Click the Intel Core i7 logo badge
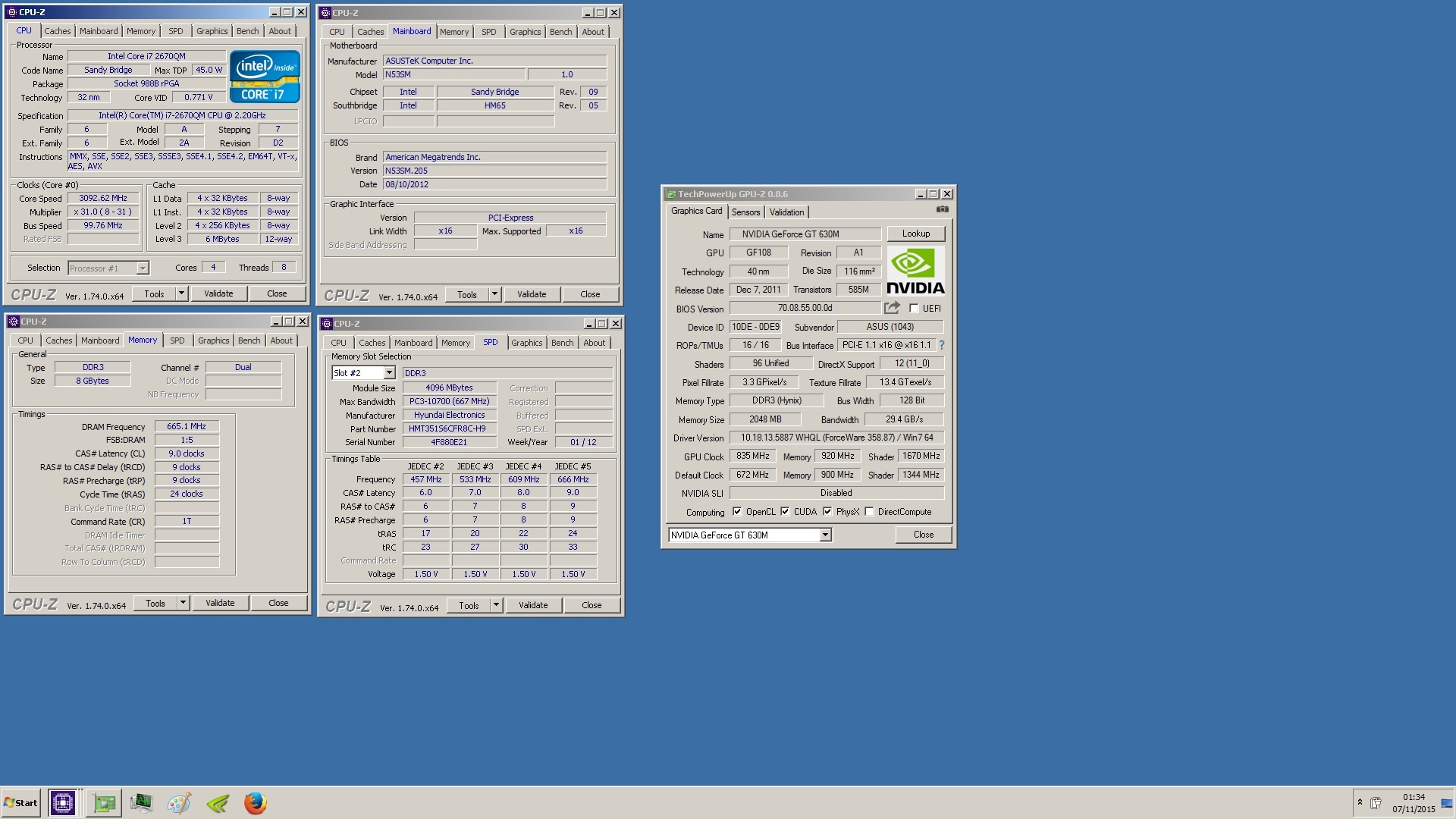Image resolution: width=1456 pixels, height=819 pixels. point(265,77)
